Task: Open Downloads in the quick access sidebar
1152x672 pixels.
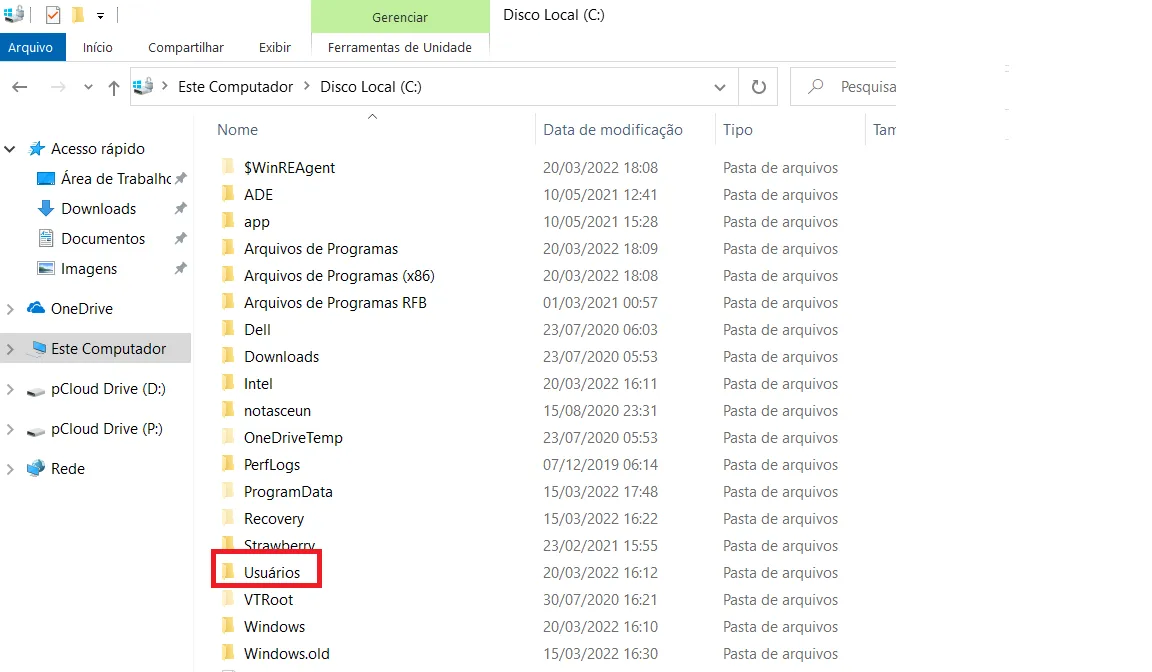Action: click(98, 209)
